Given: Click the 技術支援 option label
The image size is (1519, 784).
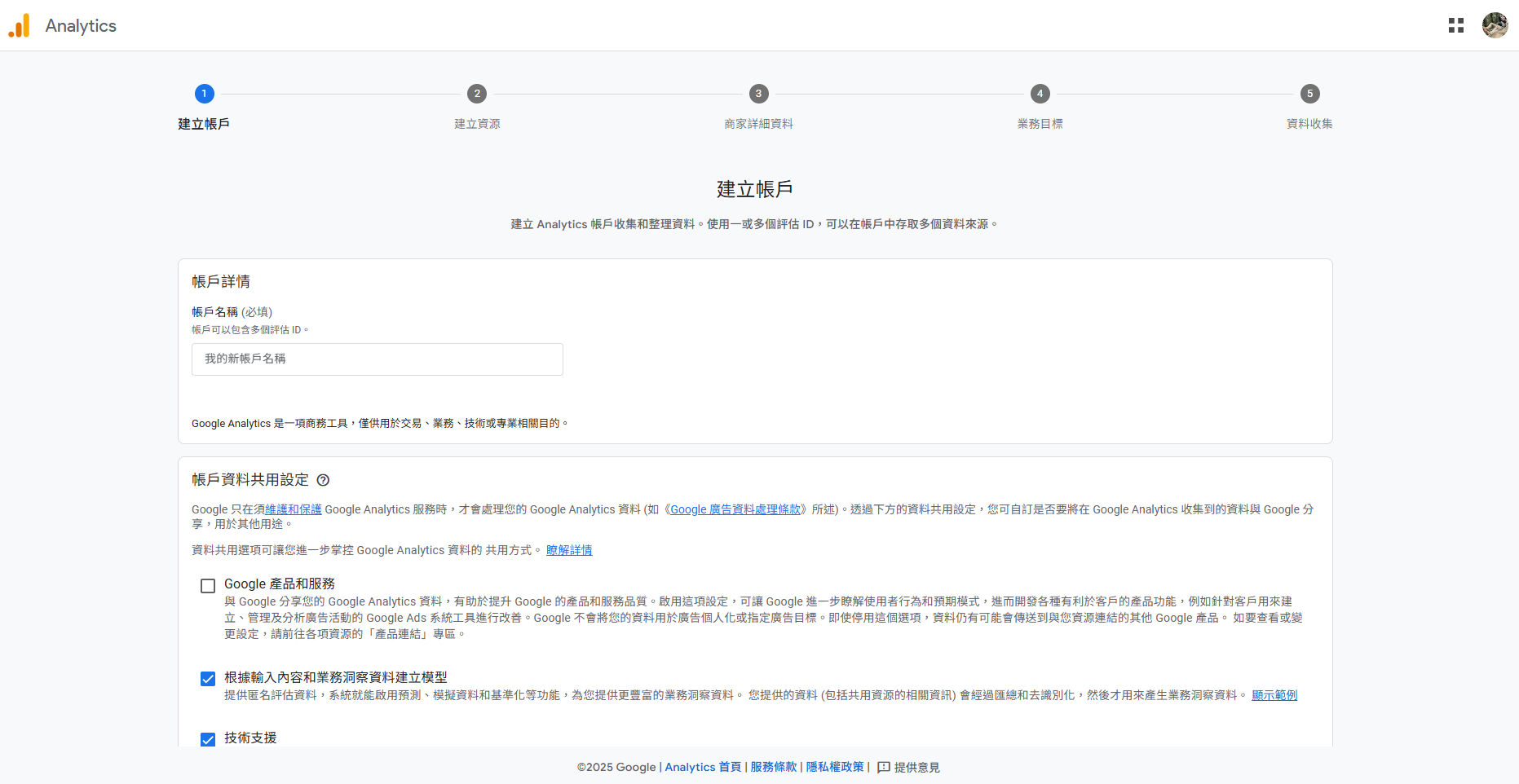Looking at the screenshot, I should (250, 738).
